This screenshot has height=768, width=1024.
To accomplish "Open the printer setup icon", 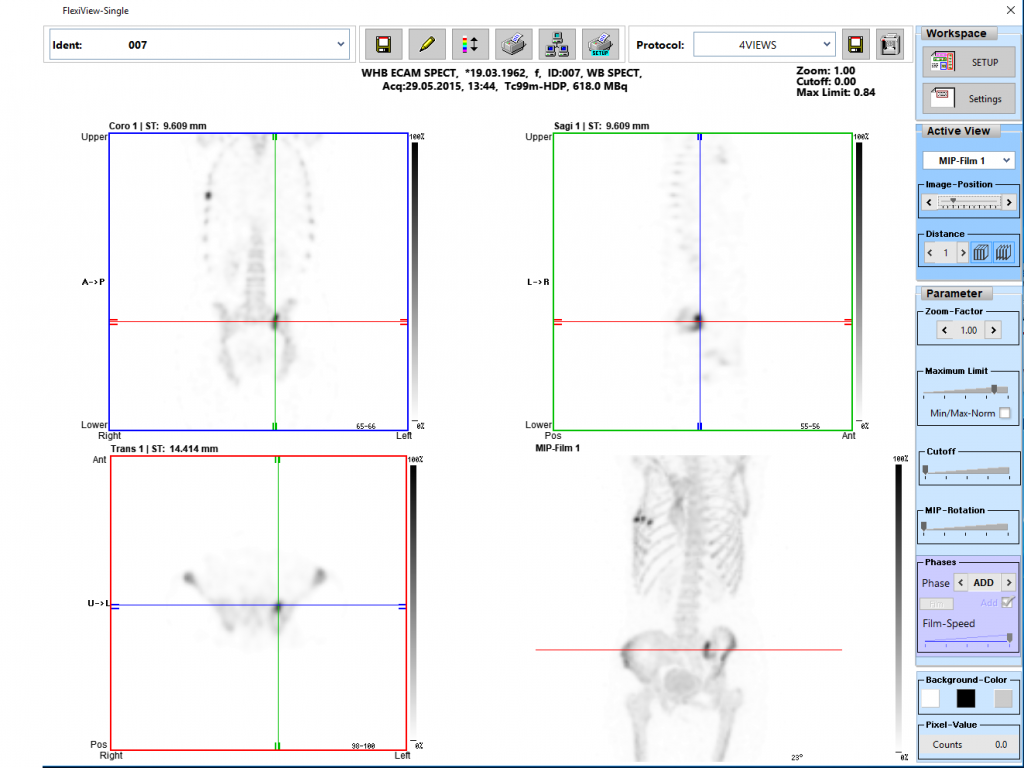I will pos(599,44).
